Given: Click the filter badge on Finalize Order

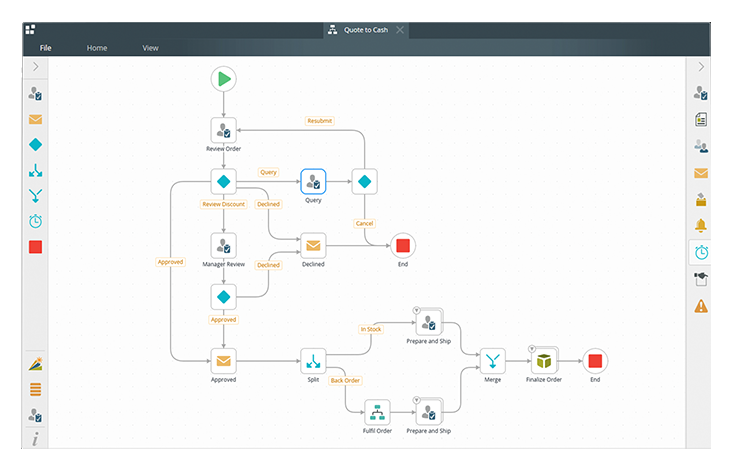Looking at the screenshot, I should pos(532,349).
